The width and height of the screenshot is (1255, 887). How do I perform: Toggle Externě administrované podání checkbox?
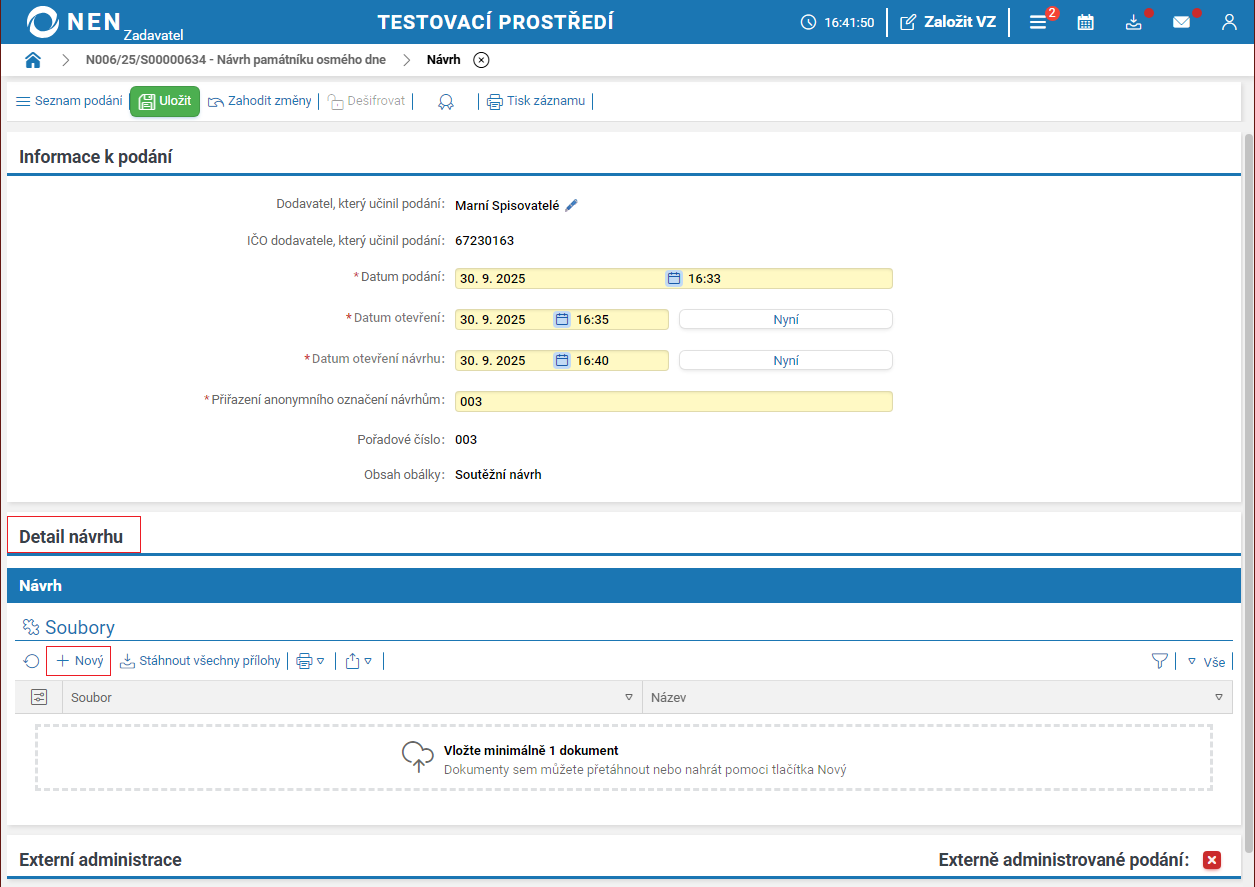[x=1212, y=860]
